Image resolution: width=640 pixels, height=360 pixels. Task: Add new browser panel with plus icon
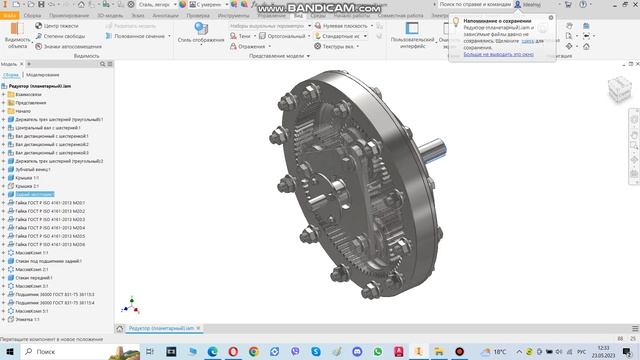(x=29, y=64)
